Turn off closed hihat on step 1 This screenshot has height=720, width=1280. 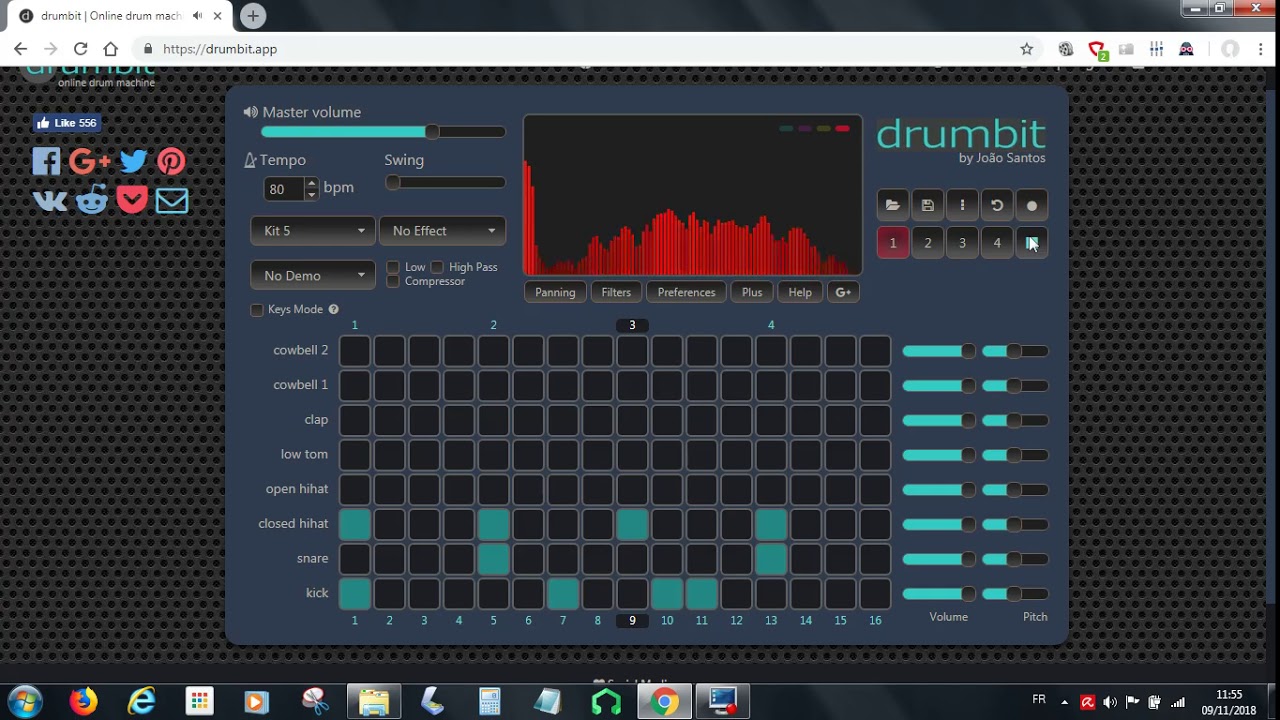coord(355,524)
